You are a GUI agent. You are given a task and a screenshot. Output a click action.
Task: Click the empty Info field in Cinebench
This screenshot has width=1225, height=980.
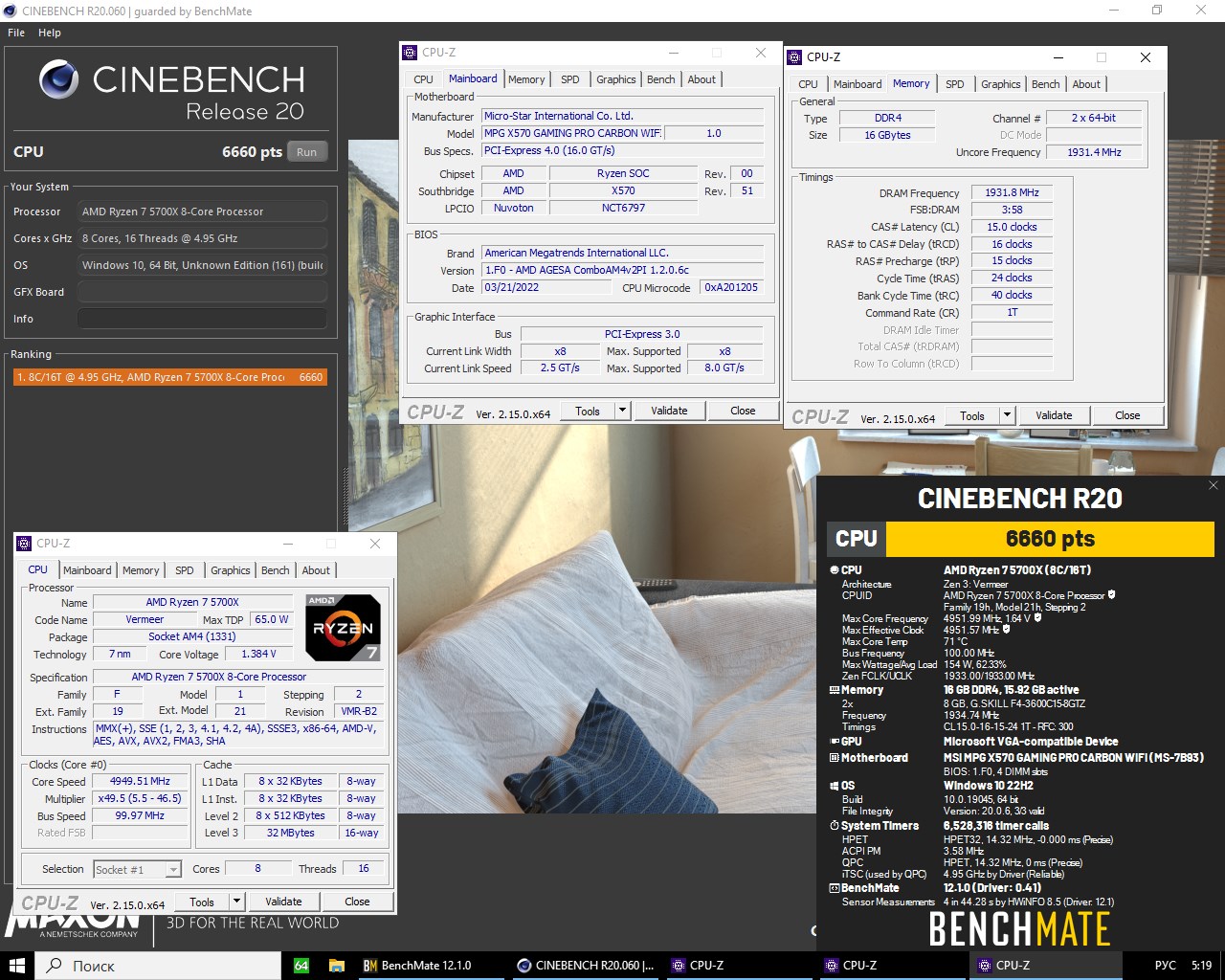pos(202,319)
